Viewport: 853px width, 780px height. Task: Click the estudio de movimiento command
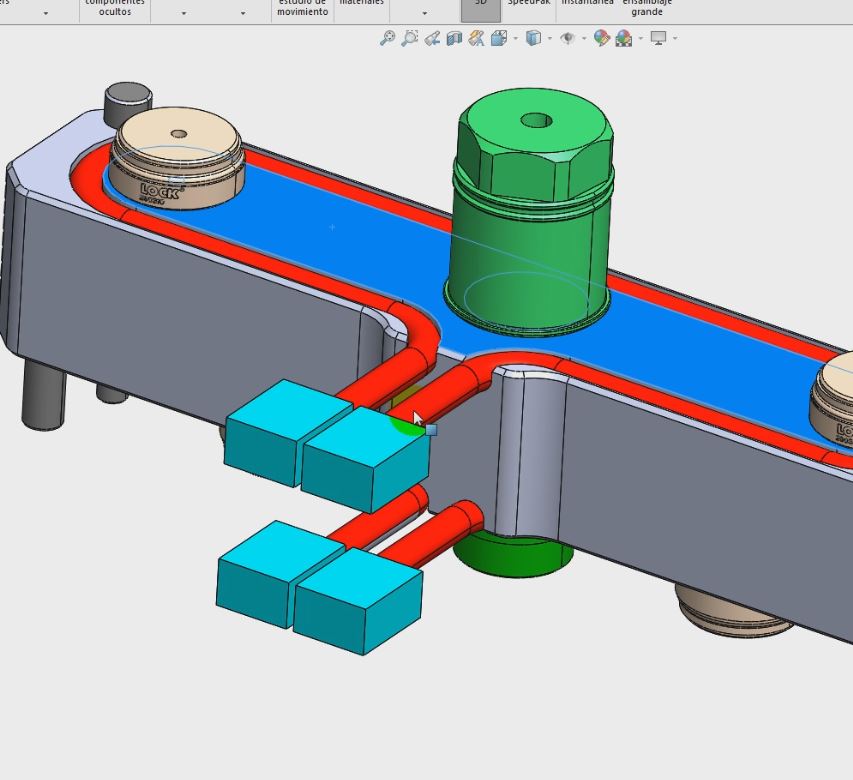coord(302,7)
